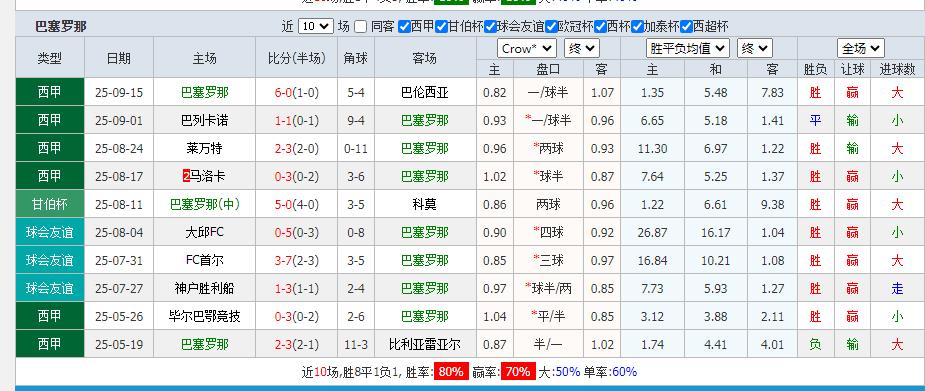925x391 pixels.
Task: Uncheck the 西超杯 filter checkbox
Action: pyautogui.click(x=686, y=27)
